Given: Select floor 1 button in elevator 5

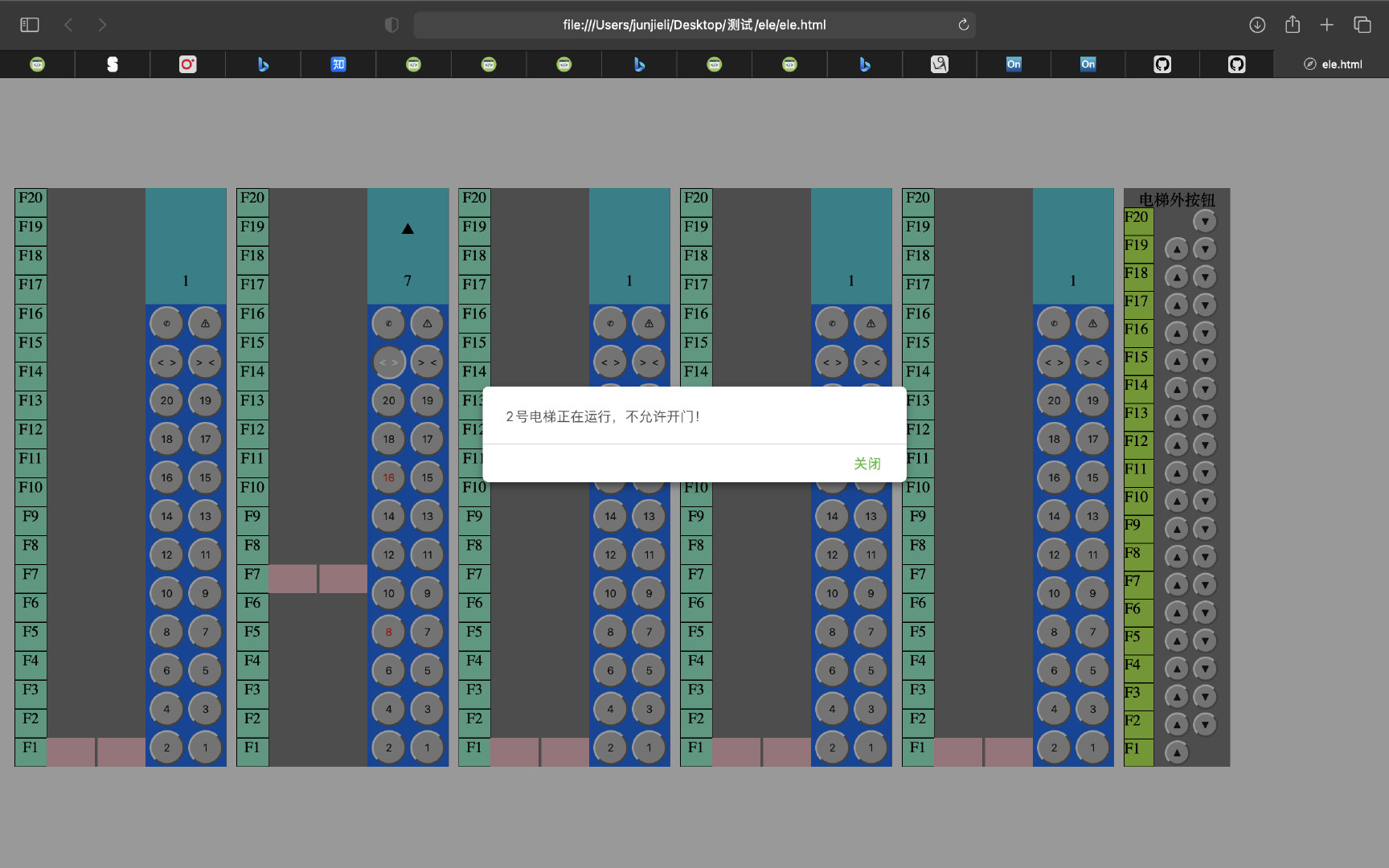Looking at the screenshot, I should tap(1093, 747).
